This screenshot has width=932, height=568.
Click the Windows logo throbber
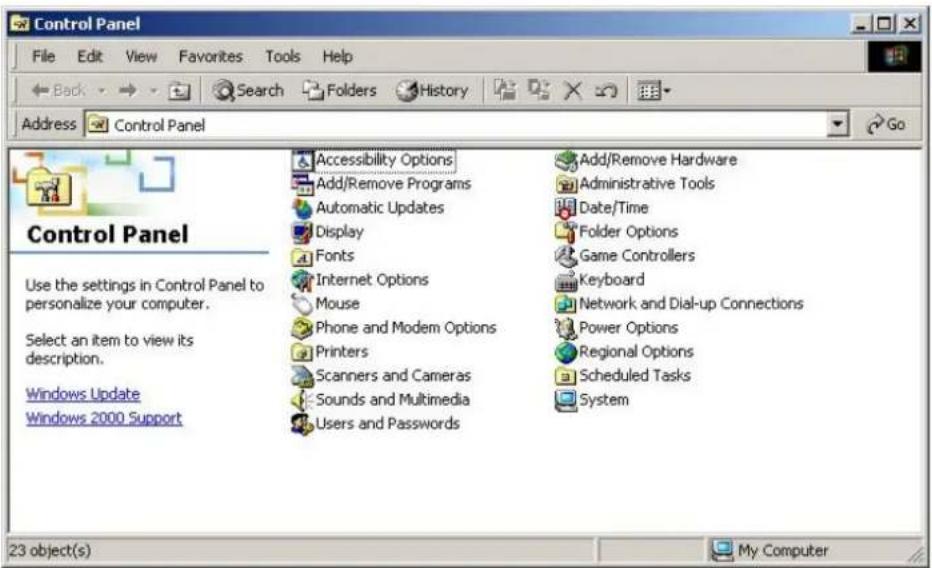tap(895, 57)
